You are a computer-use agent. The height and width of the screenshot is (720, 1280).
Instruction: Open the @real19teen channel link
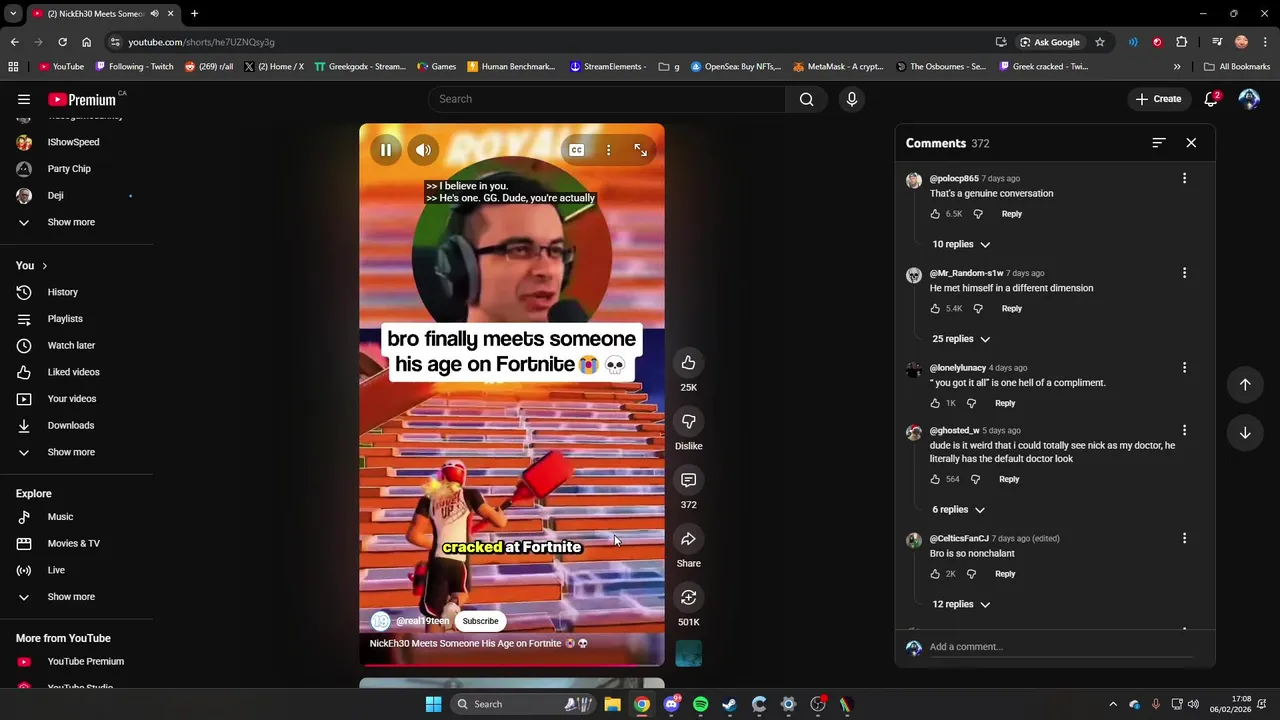pos(422,621)
